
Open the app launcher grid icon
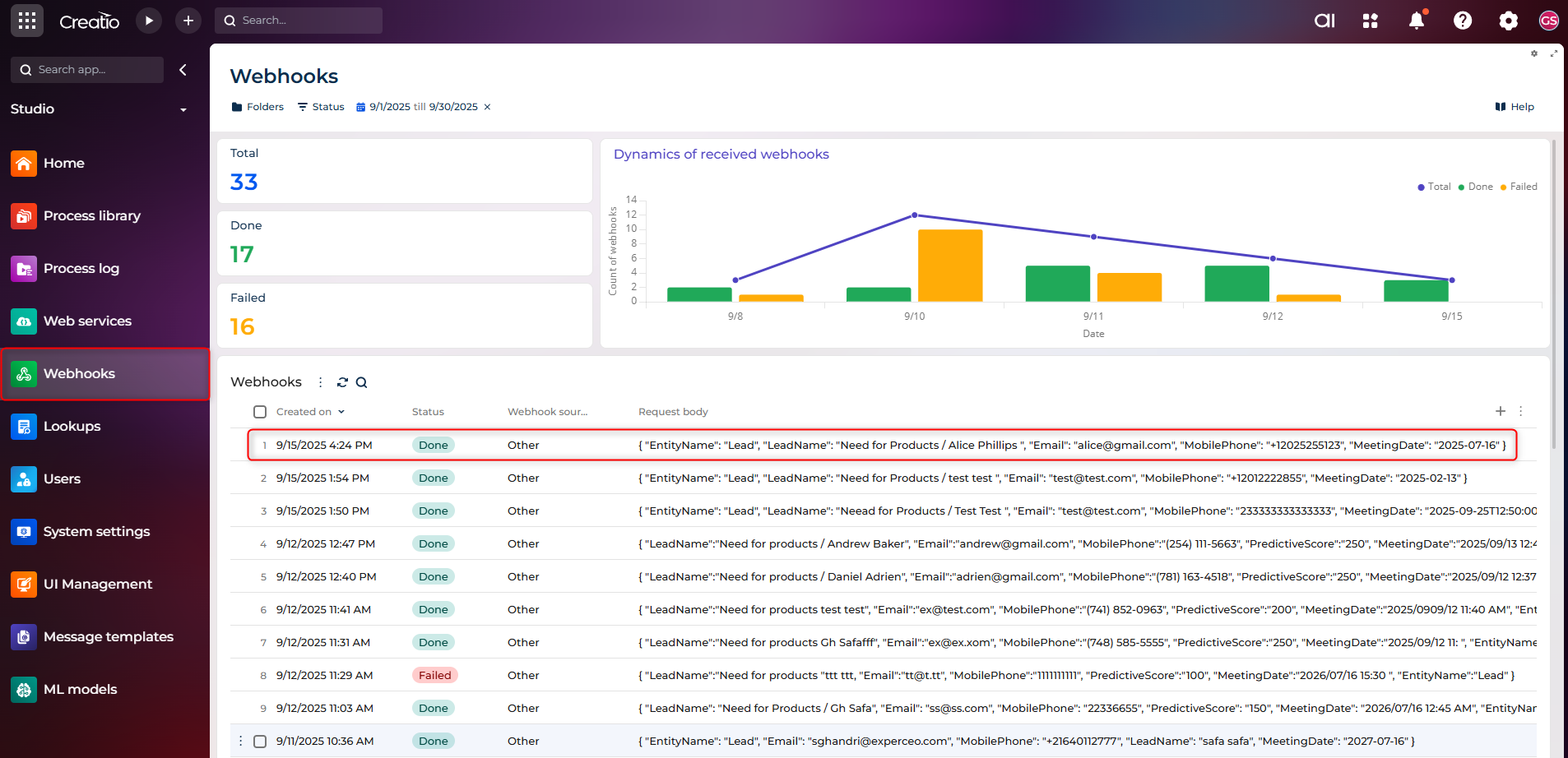(27, 21)
